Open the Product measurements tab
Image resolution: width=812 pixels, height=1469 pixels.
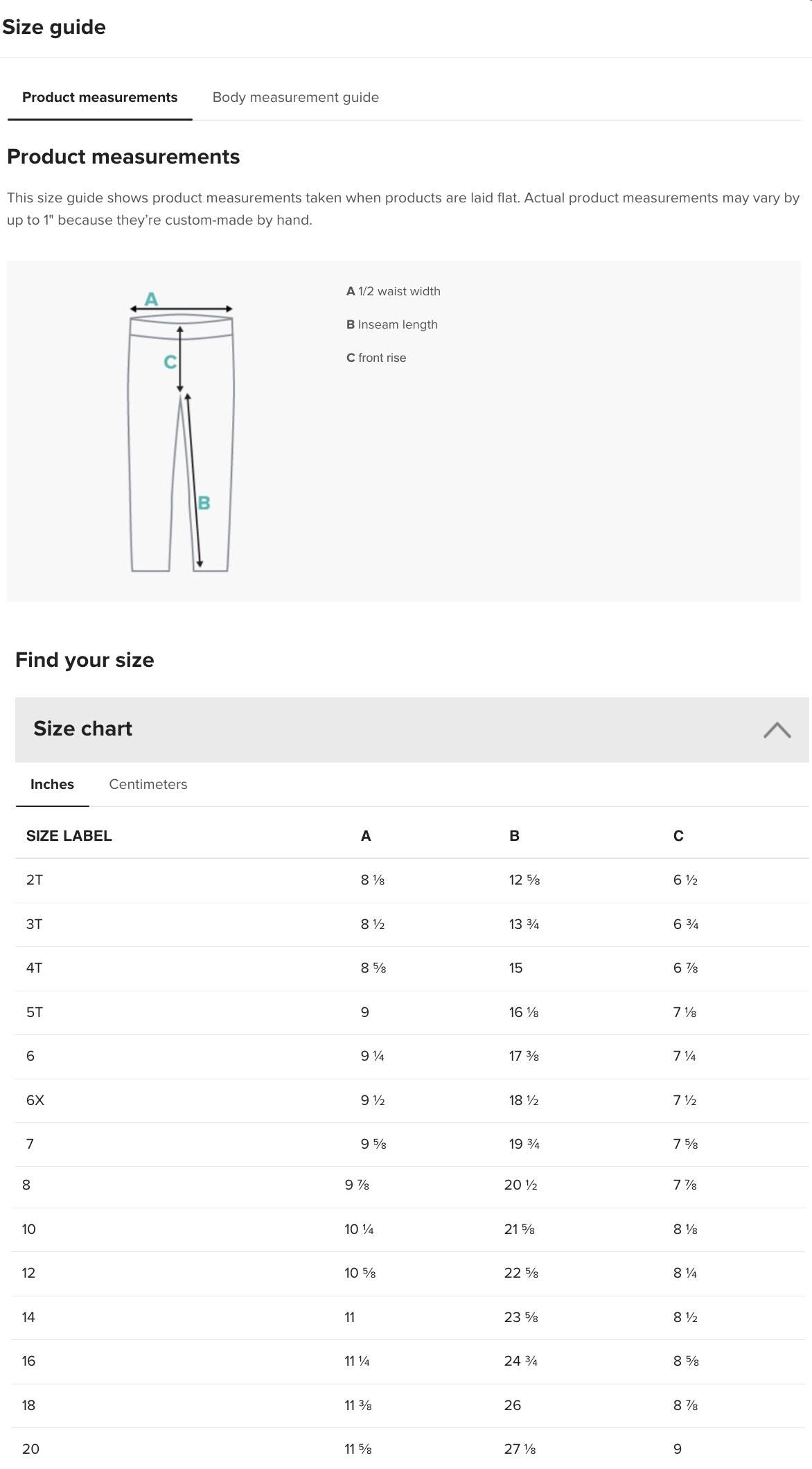[100, 97]
